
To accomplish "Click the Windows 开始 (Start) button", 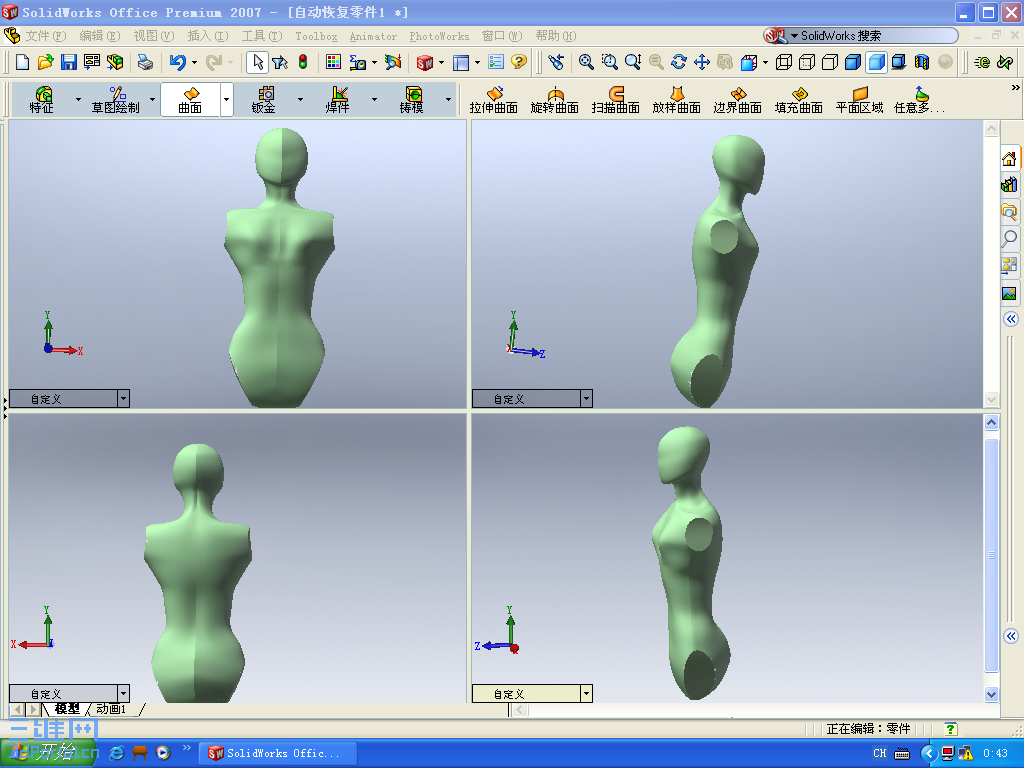I will [45, 753].
